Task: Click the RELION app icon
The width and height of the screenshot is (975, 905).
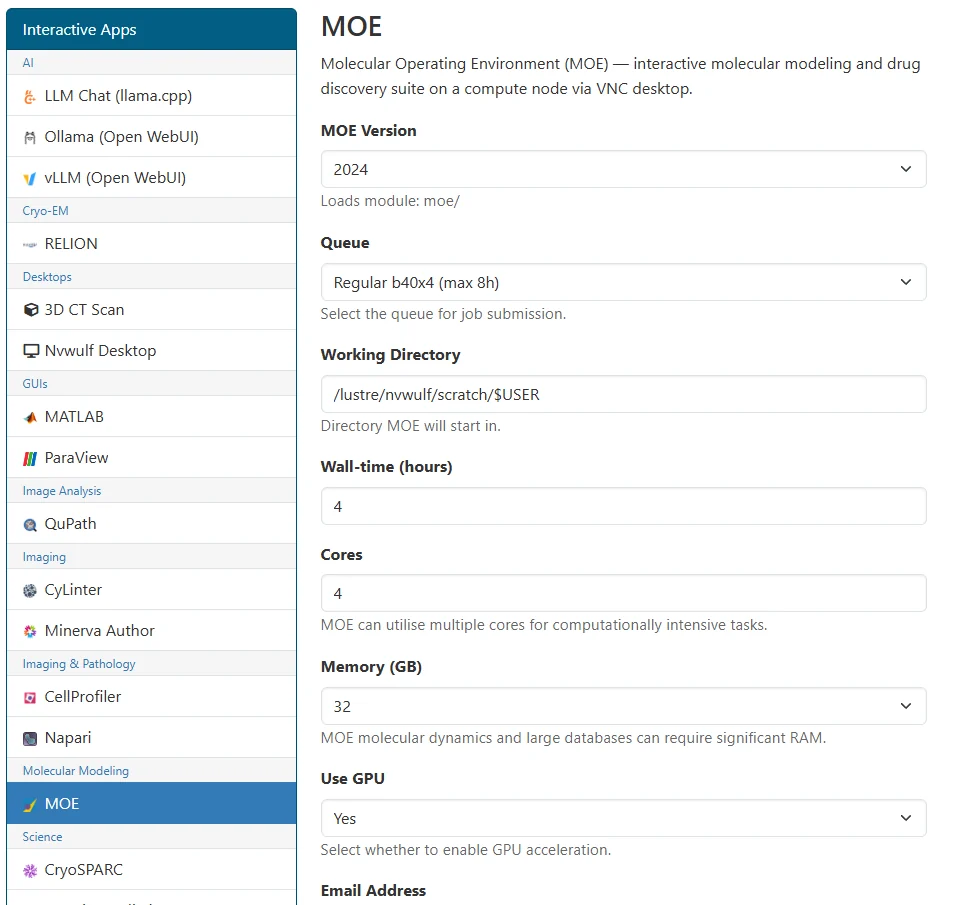Action: tap(30, 244)
